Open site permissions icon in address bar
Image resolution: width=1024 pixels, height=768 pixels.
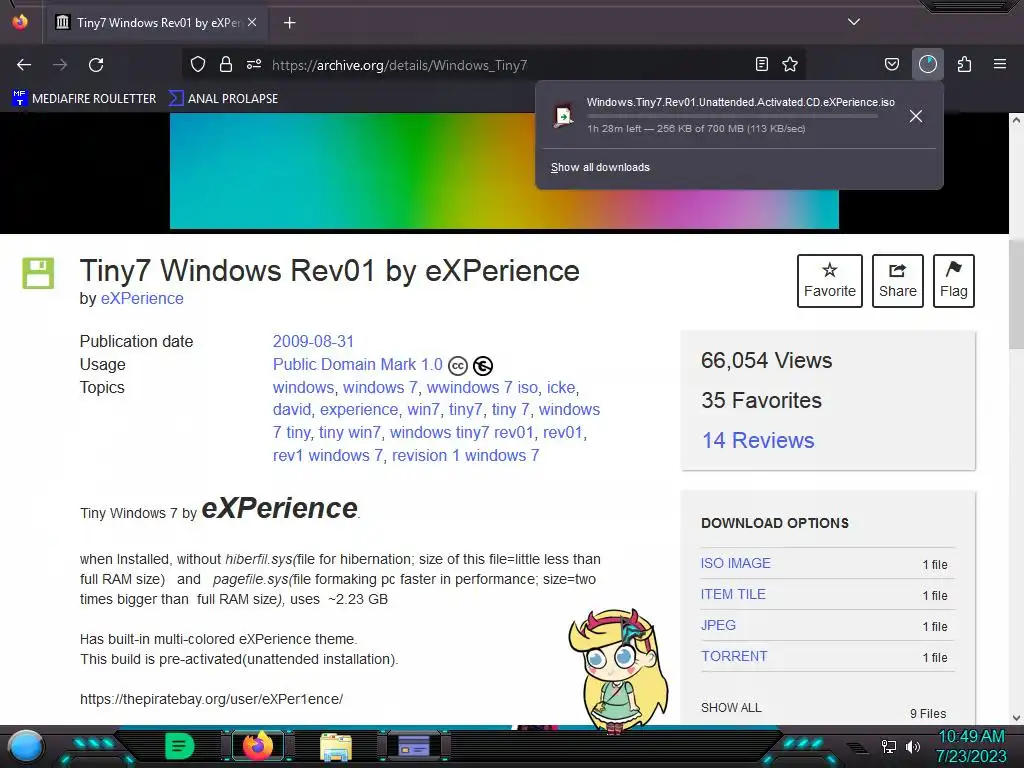point(254,64)
